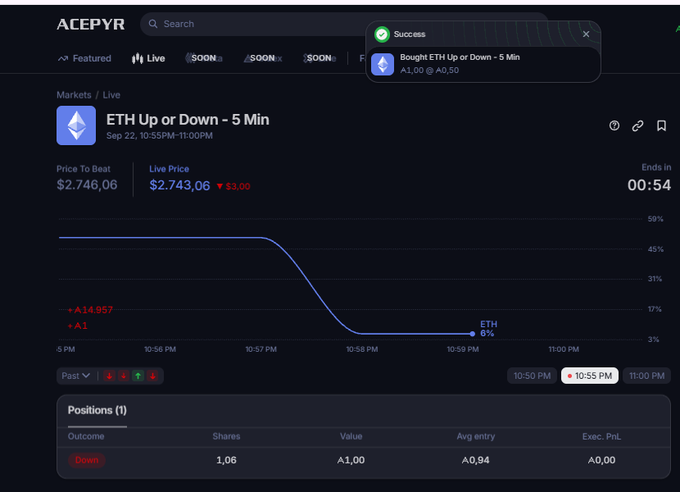Click the first red down arrow result

109,376
